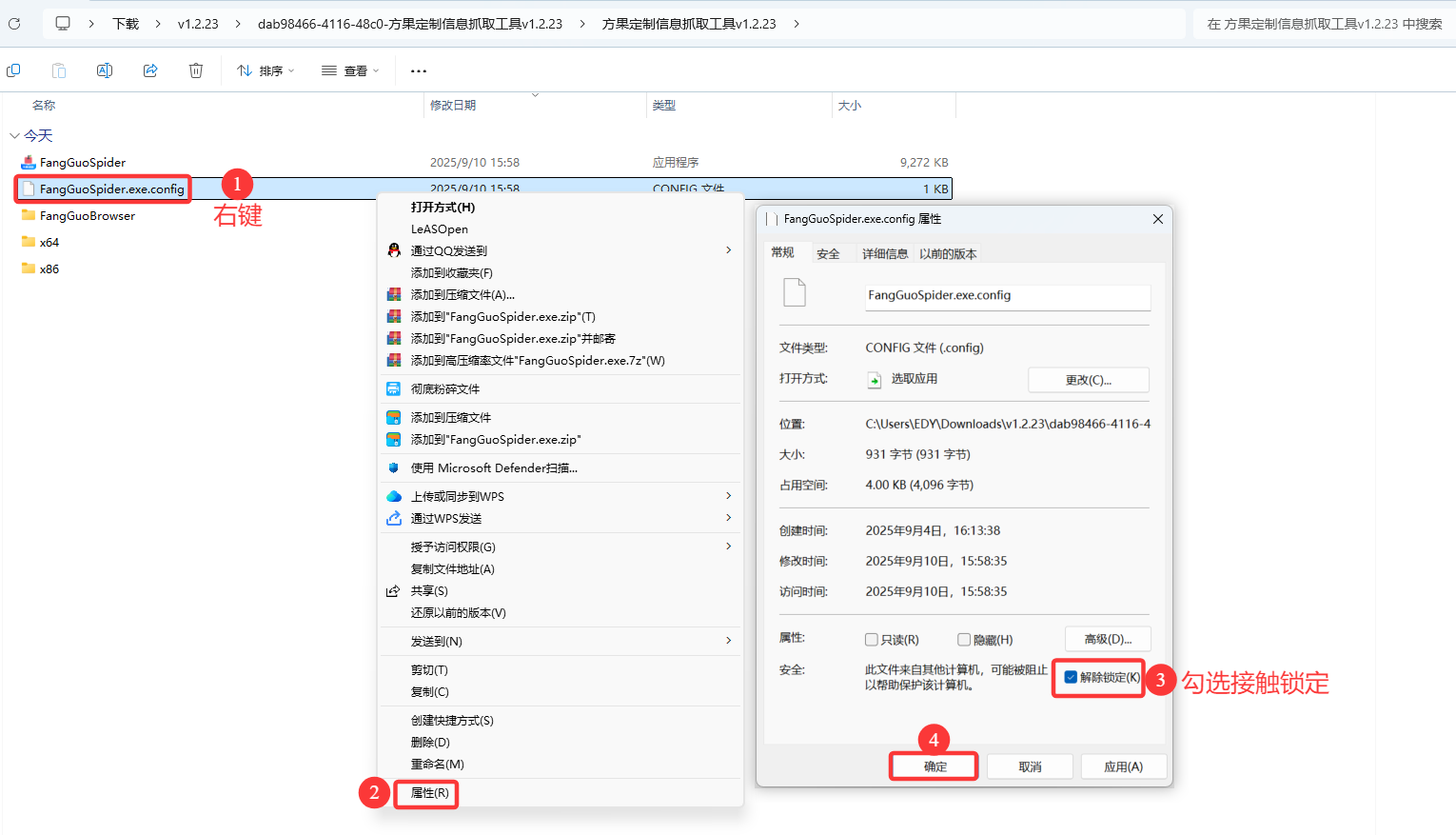
Task: Select the FangGuoSpider application file
Action: 83,163
